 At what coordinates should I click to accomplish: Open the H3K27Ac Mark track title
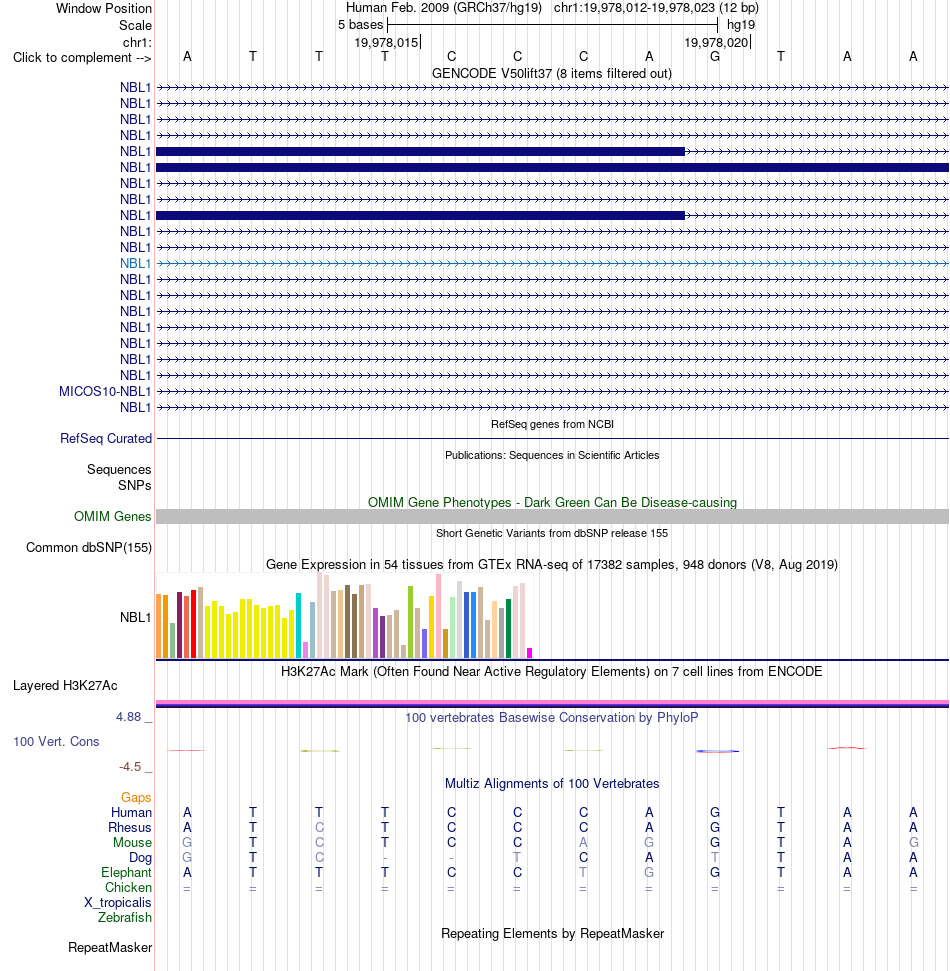(x=552, y=671)
